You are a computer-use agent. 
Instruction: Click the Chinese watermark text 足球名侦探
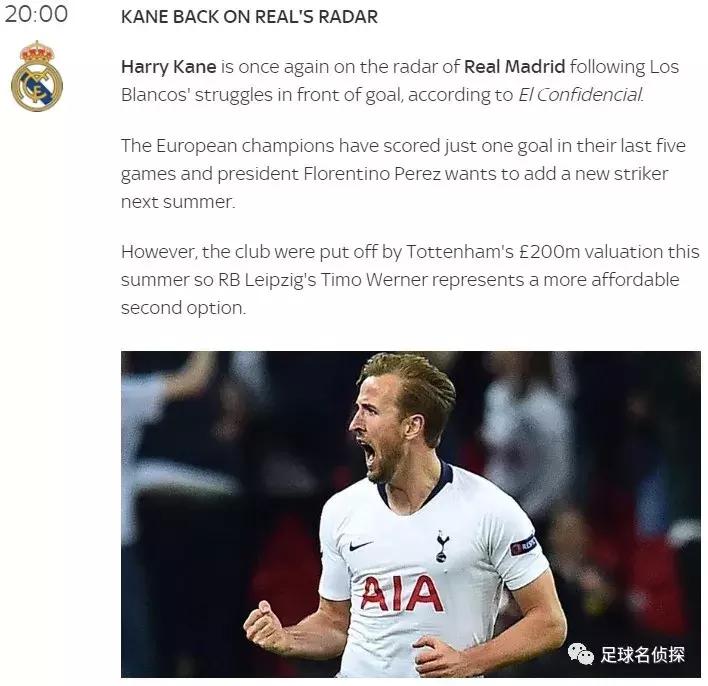pos(642,654)
